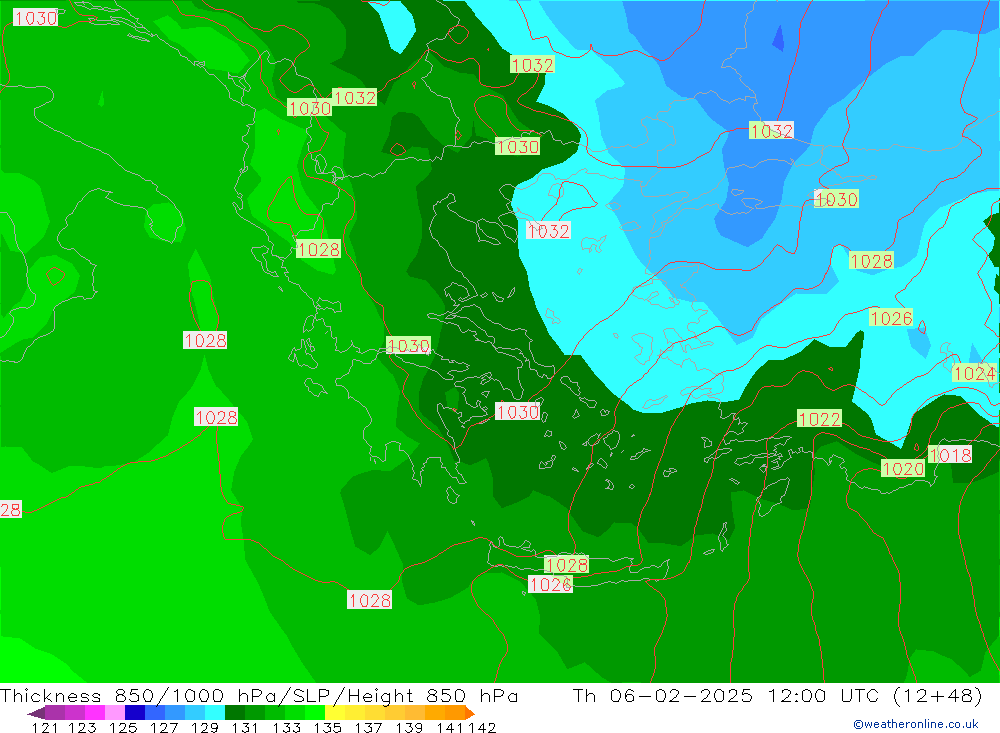
Task: Click the 1026 label over Crete
Action: (x=550, y=584)
